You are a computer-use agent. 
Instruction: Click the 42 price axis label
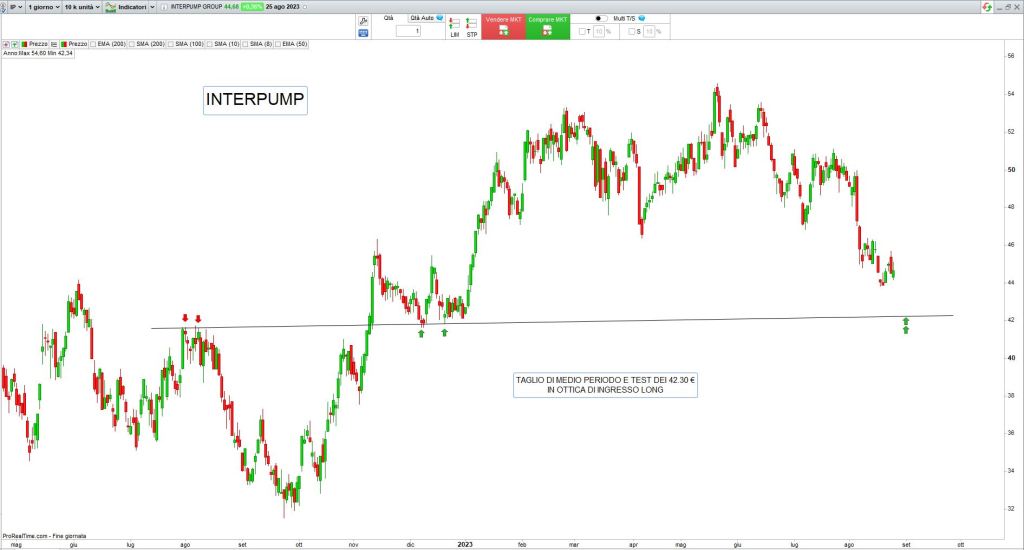[1012, 320]
